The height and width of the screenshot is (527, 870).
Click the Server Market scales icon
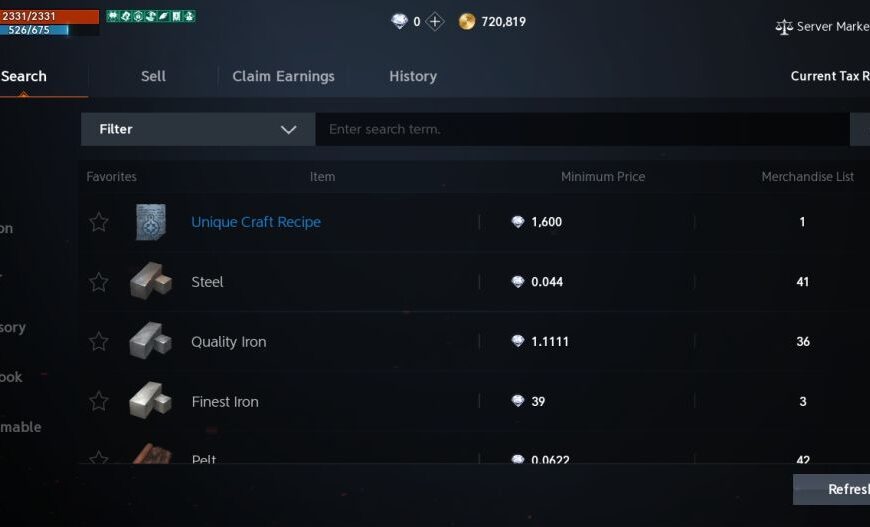pyautogui.click(x=784, y=27)
